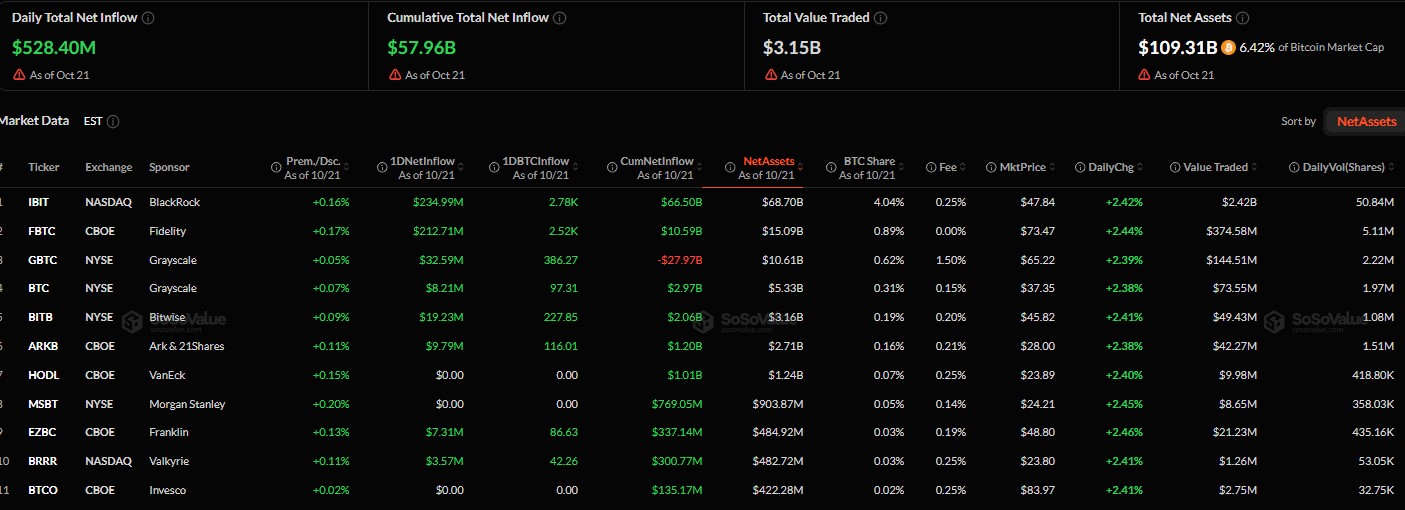Viewport: 1405px width, 510px height.
Task: Click the $83.97 market price value
Action: tap(1037, 490)
